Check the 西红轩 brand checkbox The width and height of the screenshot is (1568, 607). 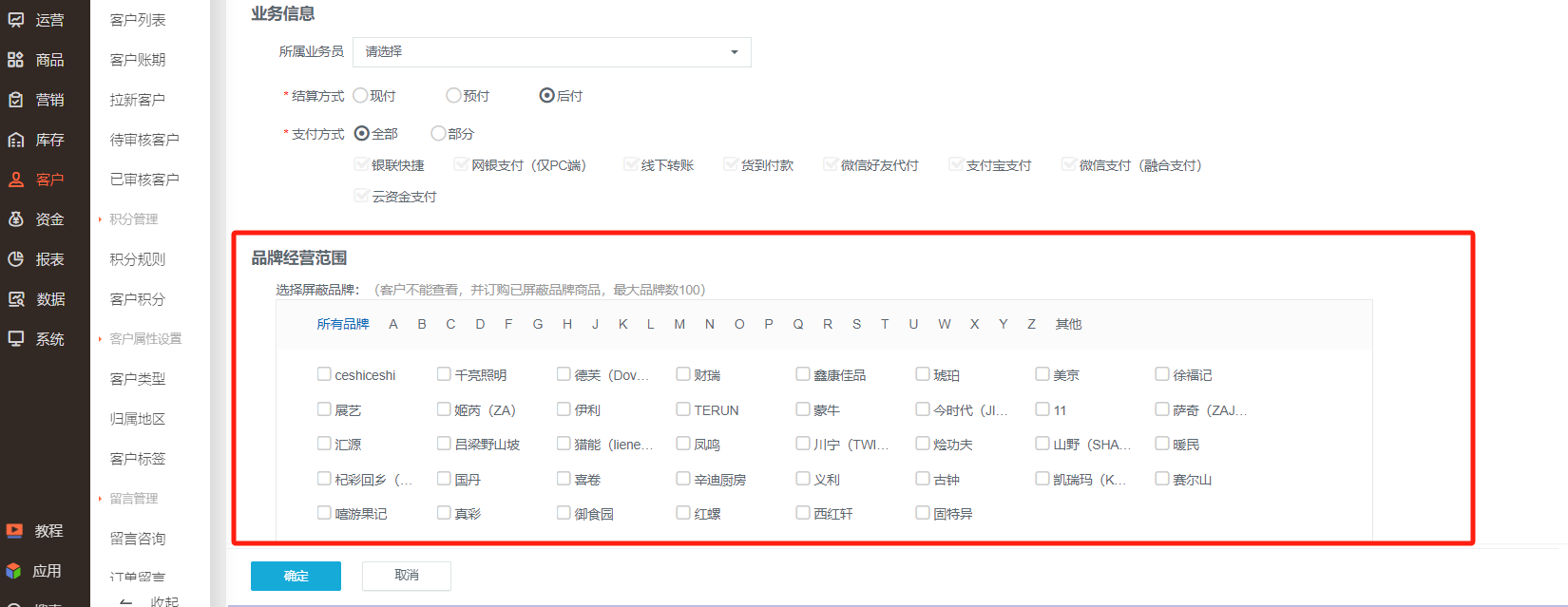pos(803,513)
